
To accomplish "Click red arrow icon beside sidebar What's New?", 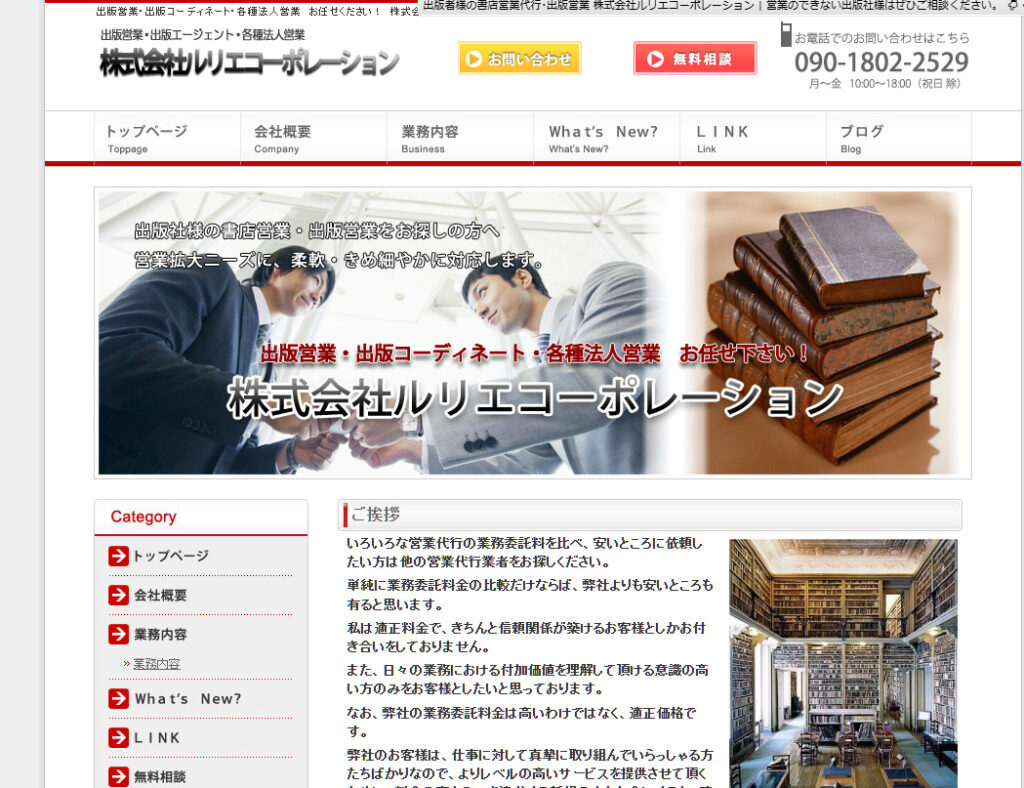I will 119,699.
